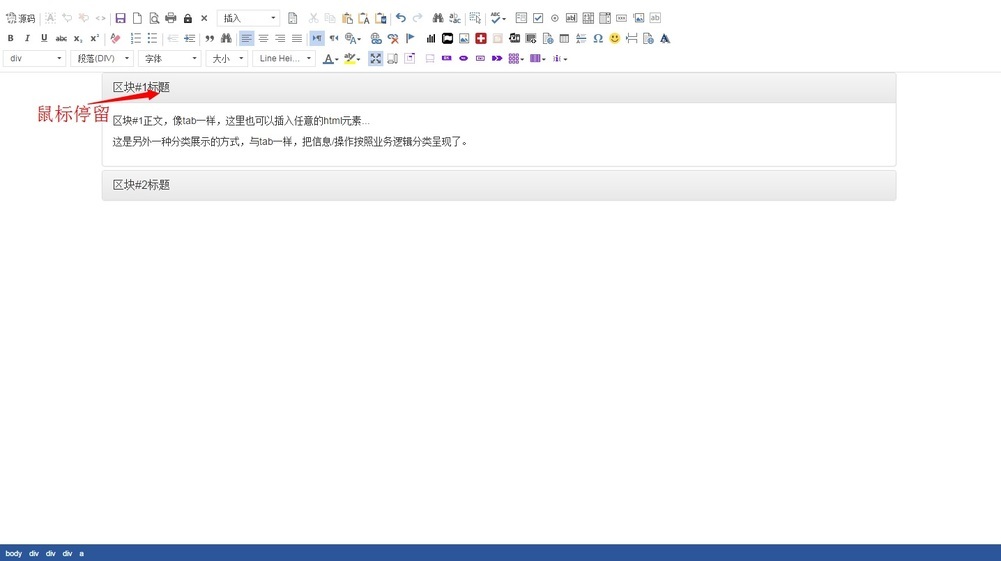The image size is (1001, 561).
Task: Open the page preview
Action: point(154,19)
